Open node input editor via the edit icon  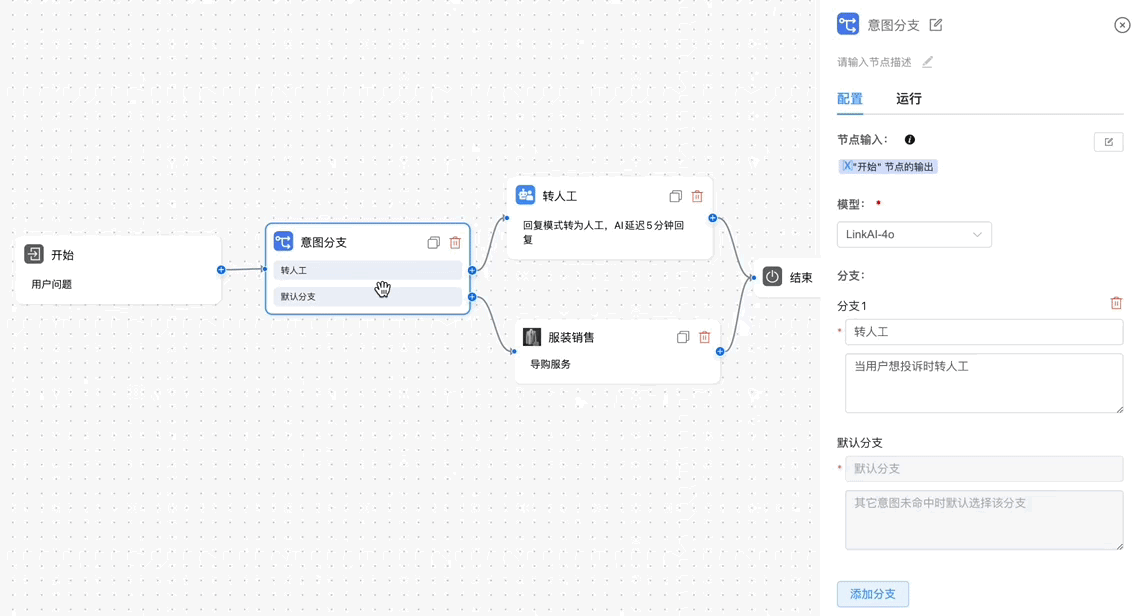click(x=1108, y=141)
